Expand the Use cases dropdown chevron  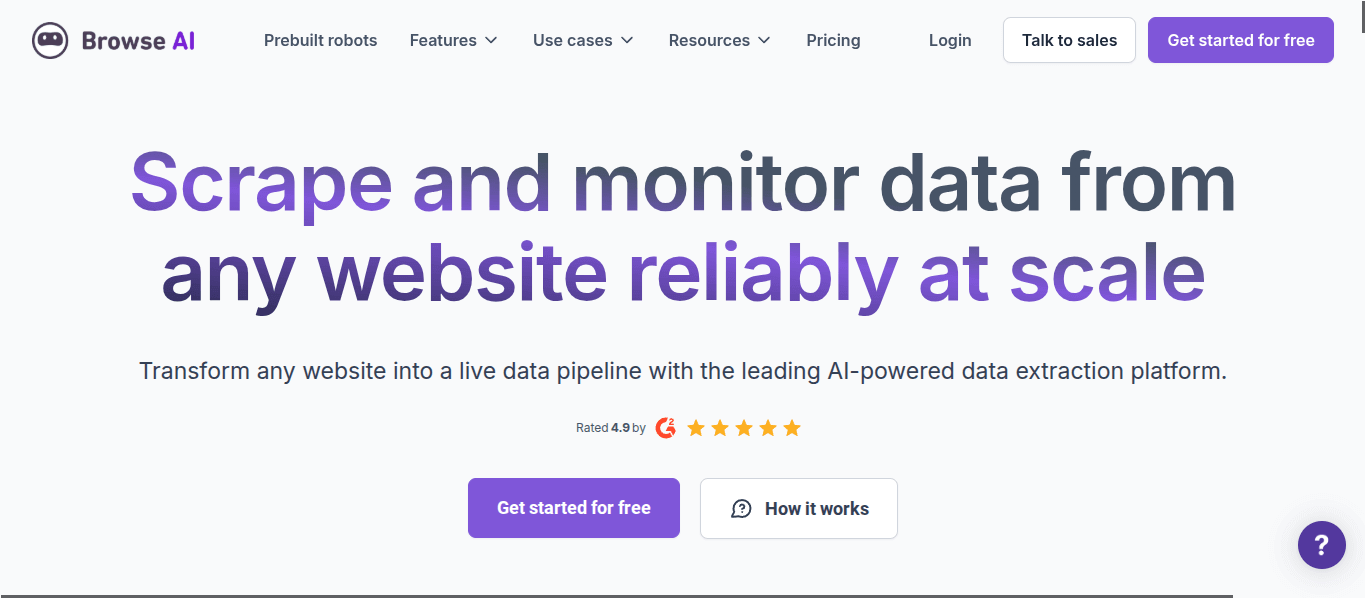(x=627, y=40)
